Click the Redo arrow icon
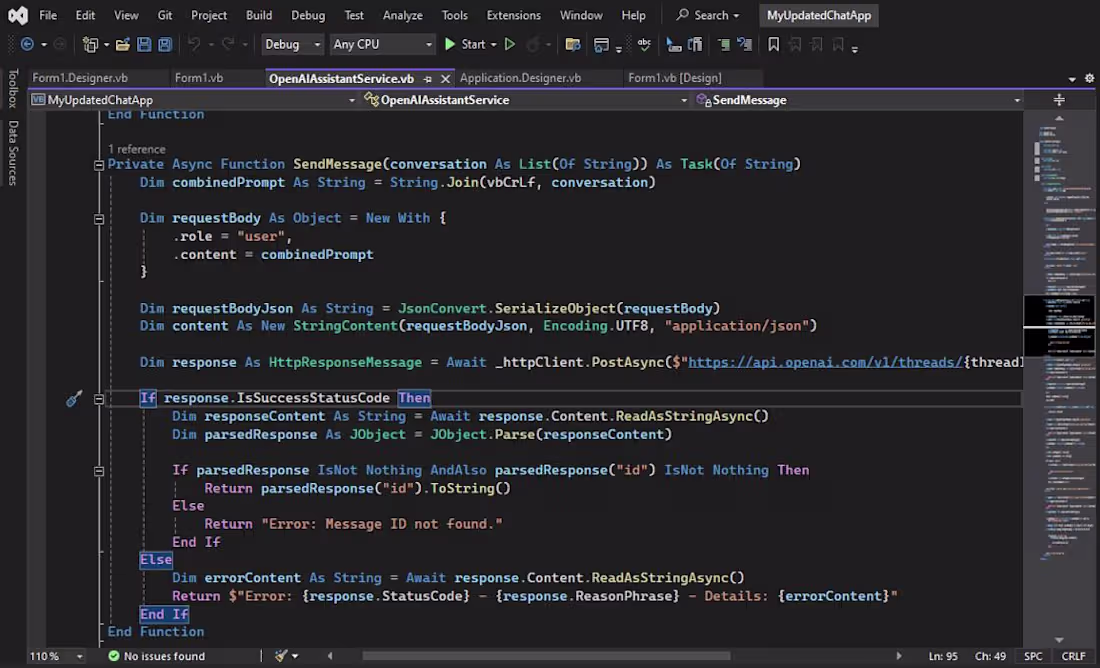1100x668 pixels. click(227, 44)
